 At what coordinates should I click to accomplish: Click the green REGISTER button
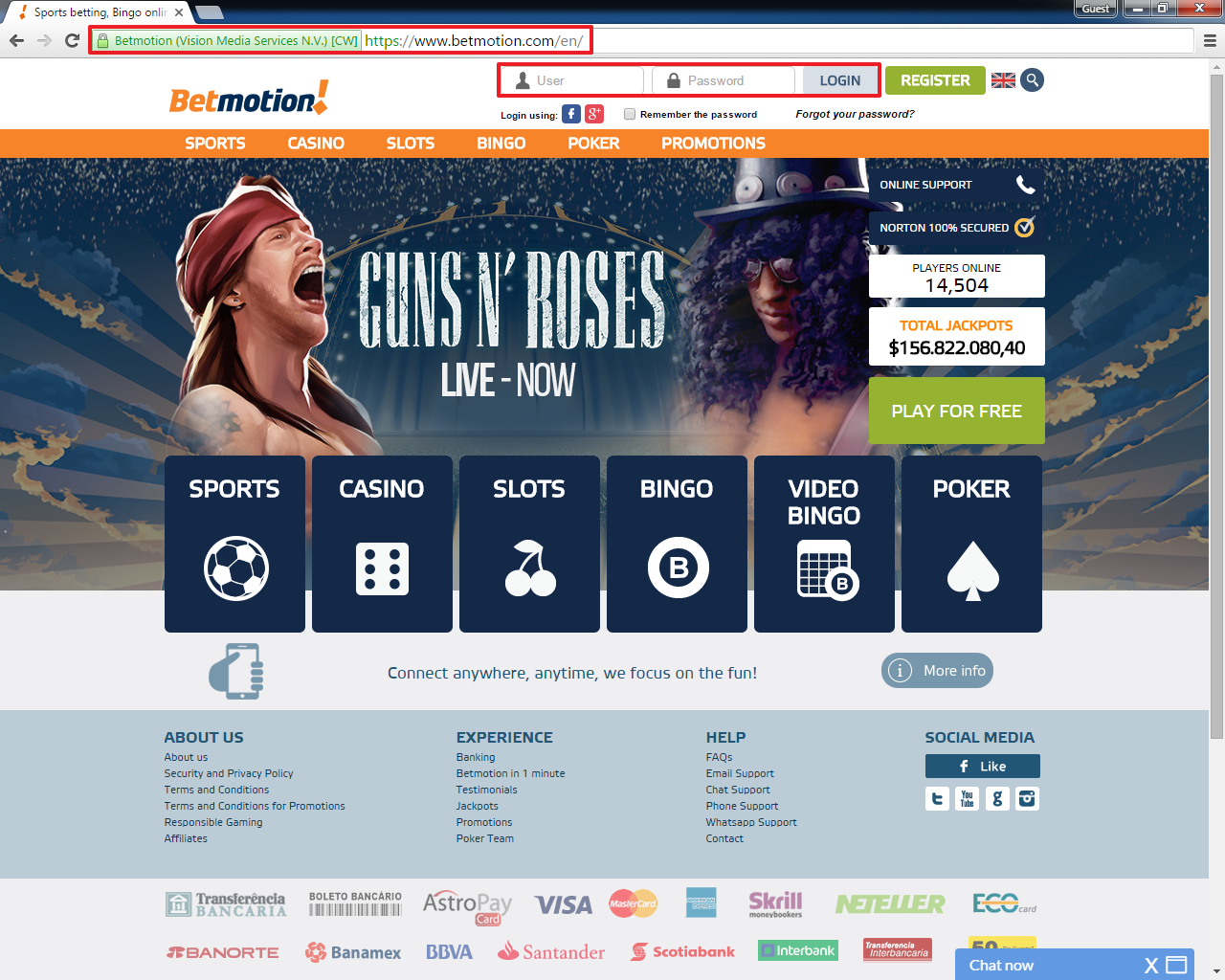coord(935,80)
